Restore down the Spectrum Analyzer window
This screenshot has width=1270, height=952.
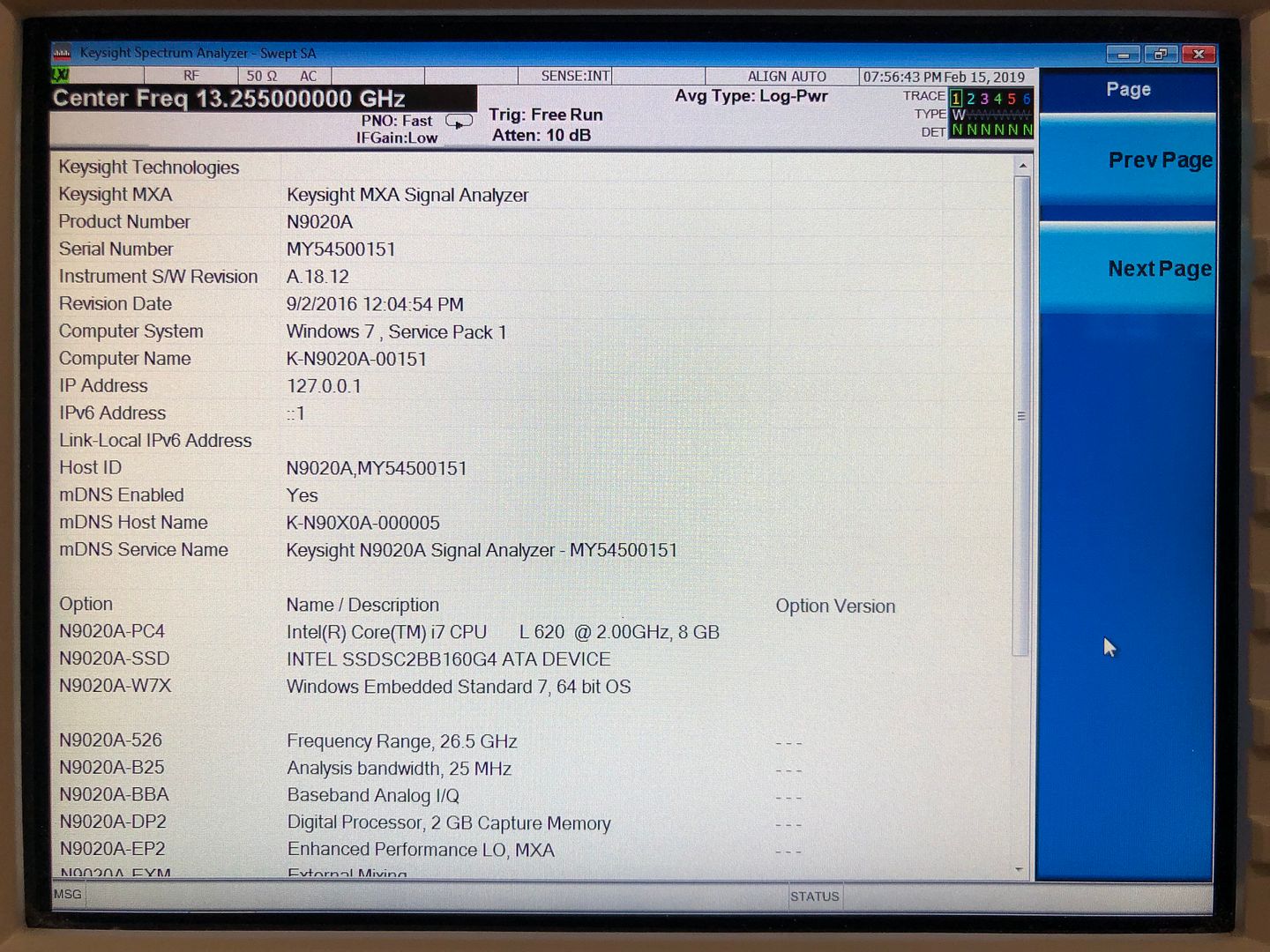click(1161, 55)
